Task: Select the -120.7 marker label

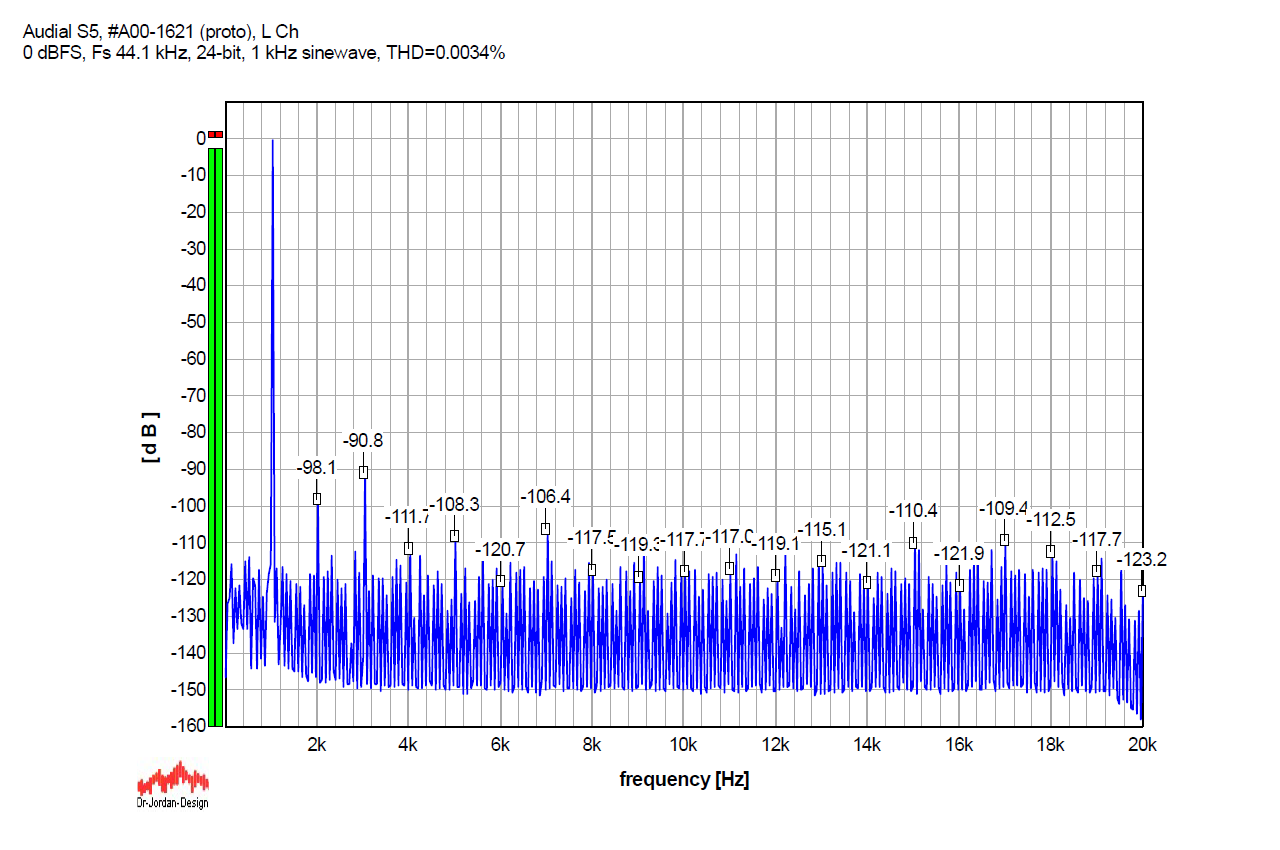Action: 500,549
